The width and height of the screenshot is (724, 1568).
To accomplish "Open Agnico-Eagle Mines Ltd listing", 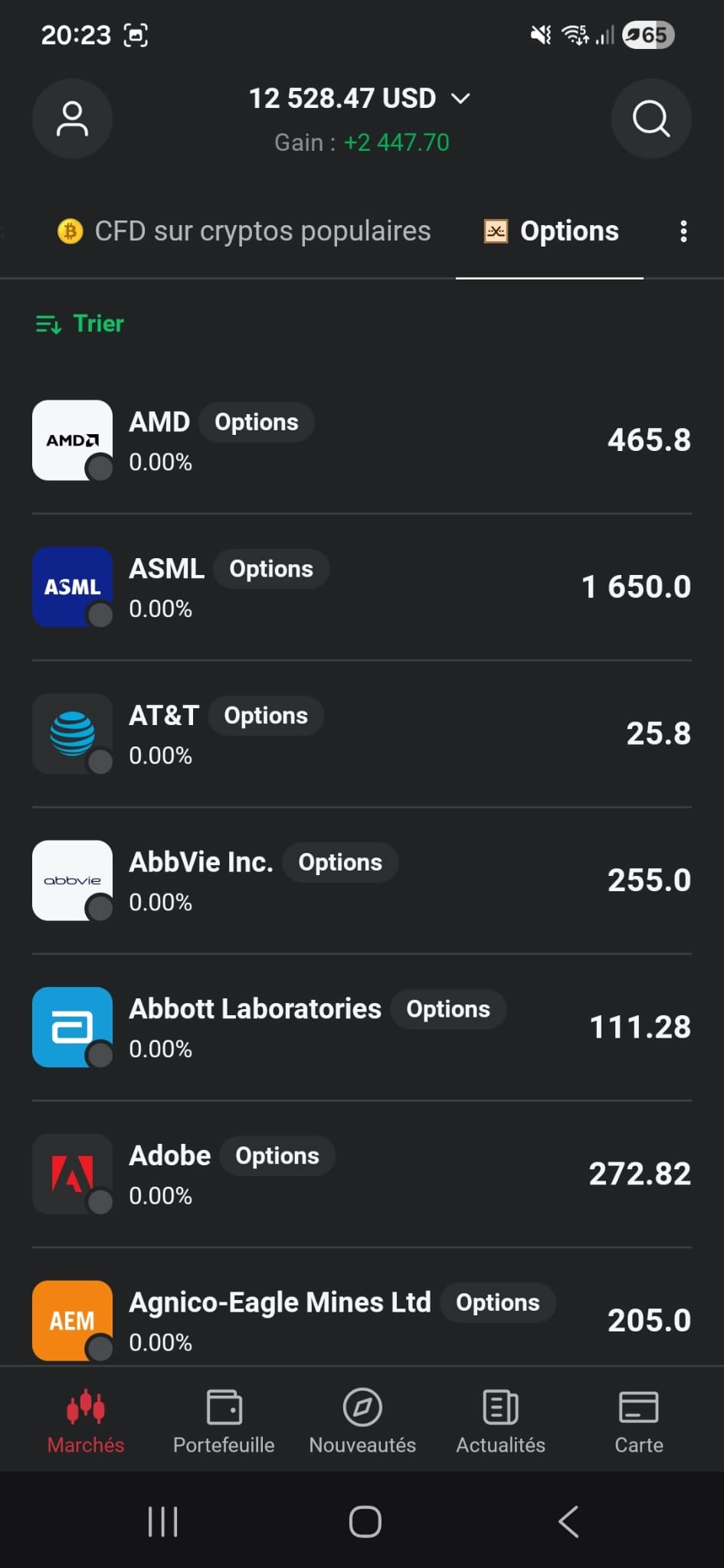I will [x=362, y=1321].
